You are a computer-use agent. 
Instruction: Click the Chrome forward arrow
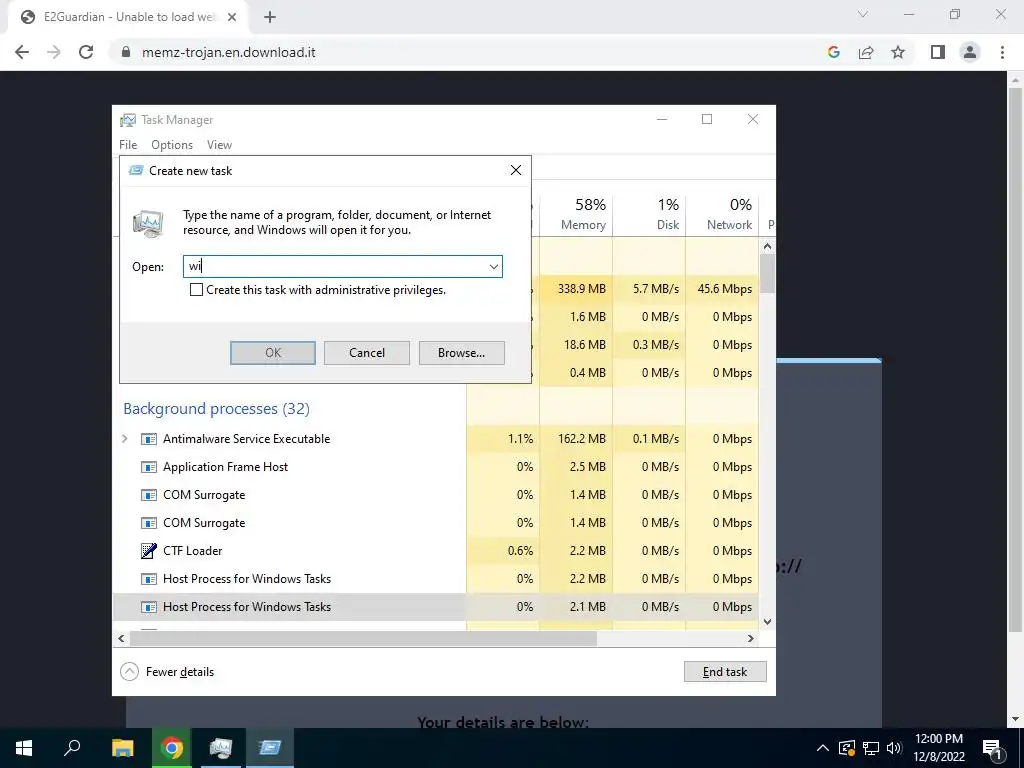(x=54, y=52)
